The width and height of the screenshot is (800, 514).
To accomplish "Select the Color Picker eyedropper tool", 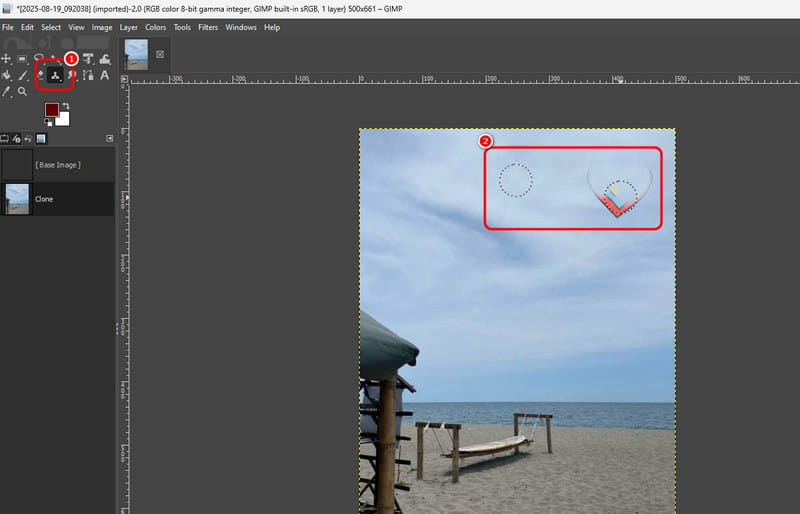I will [7, 91].
